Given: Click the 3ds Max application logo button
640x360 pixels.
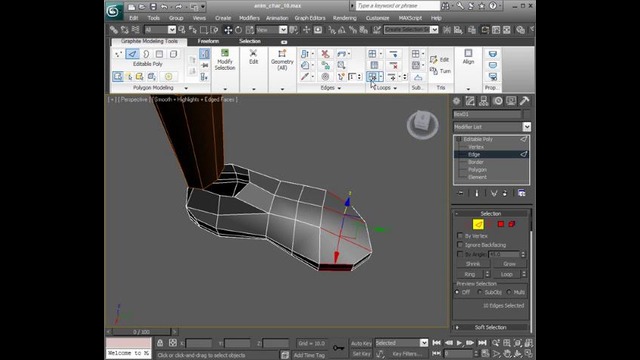Looking at the screenshot, I should tap(114, 10).
